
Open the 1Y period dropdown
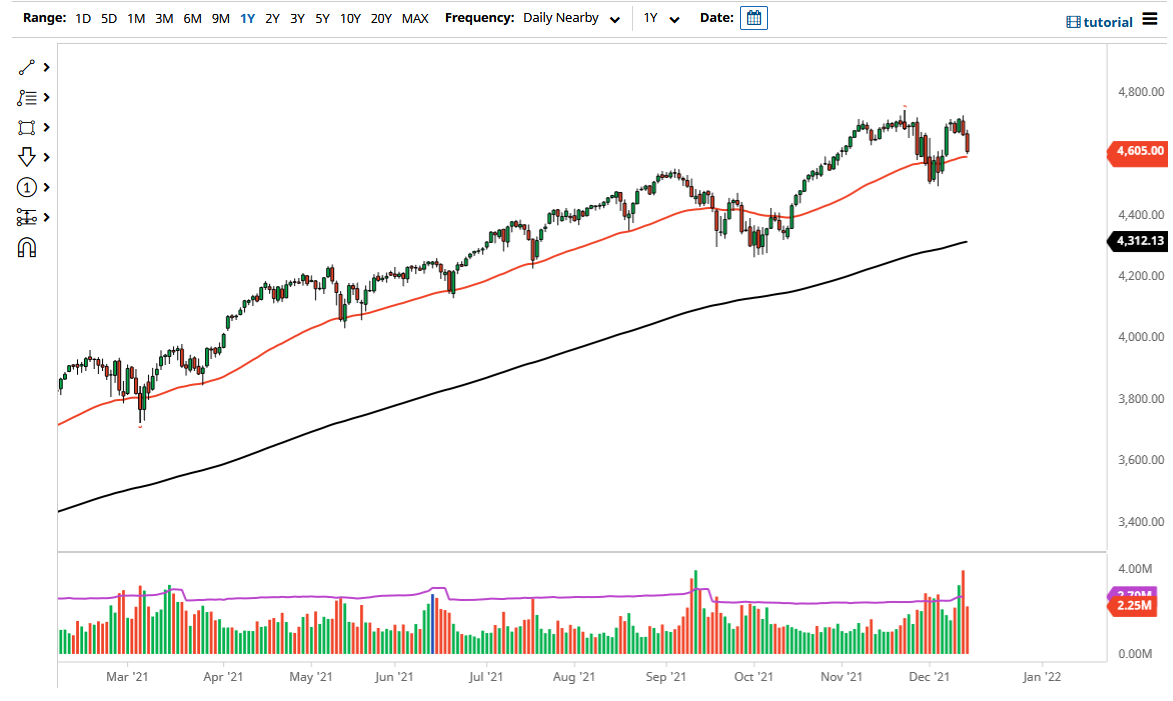(x=659, y=18)
